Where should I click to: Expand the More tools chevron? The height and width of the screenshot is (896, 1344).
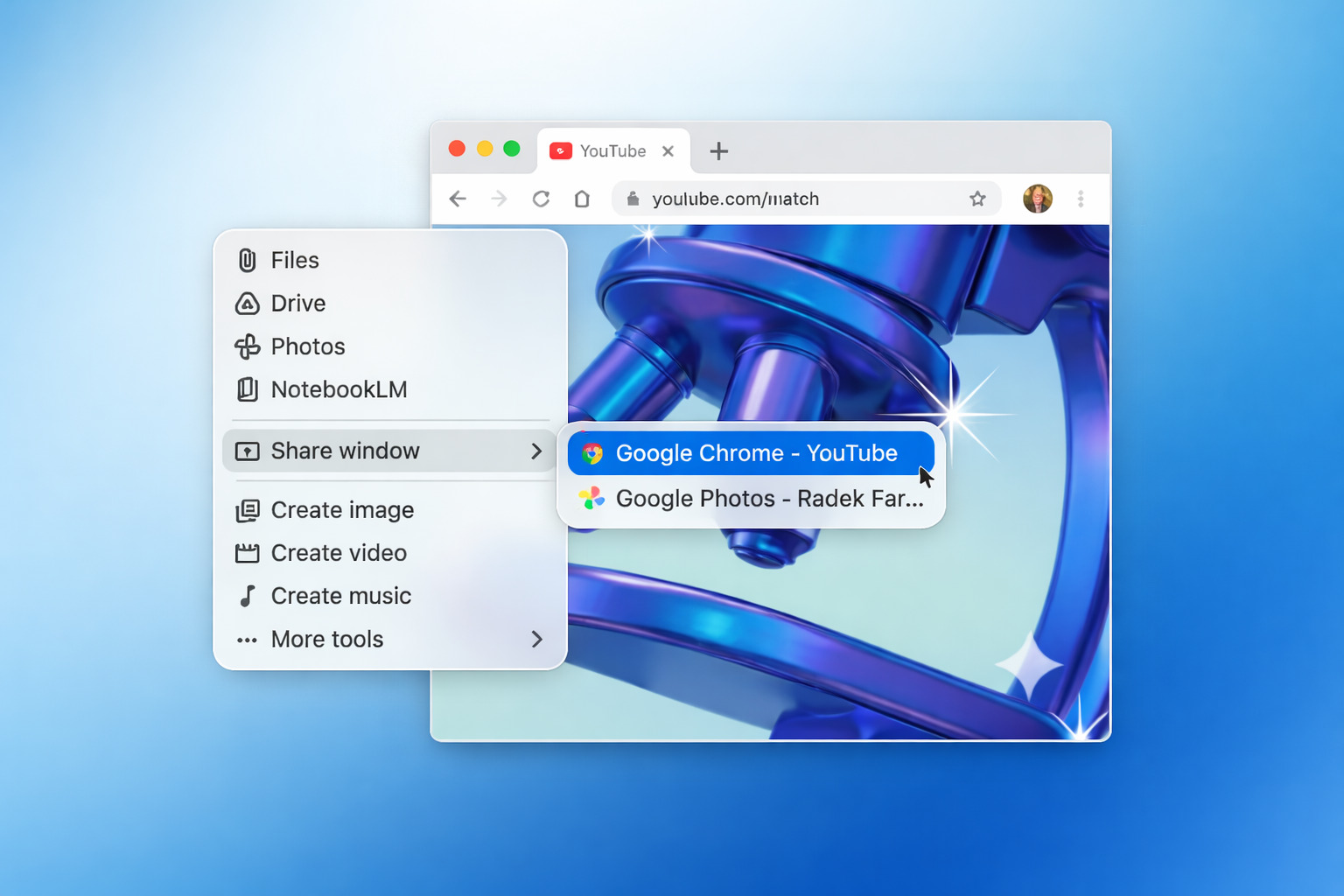(x=536, y=640)
